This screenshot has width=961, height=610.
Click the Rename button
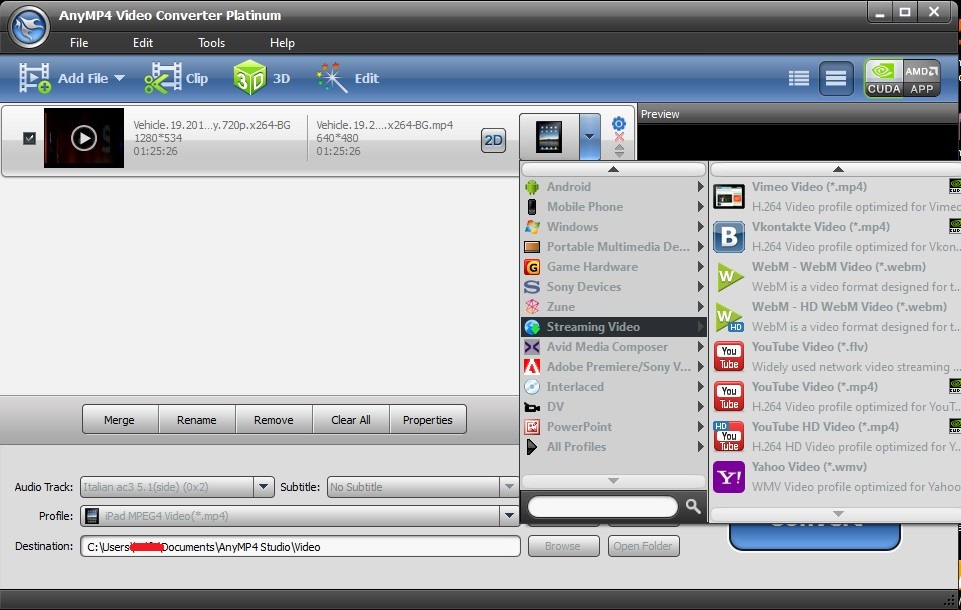point(197,419)
